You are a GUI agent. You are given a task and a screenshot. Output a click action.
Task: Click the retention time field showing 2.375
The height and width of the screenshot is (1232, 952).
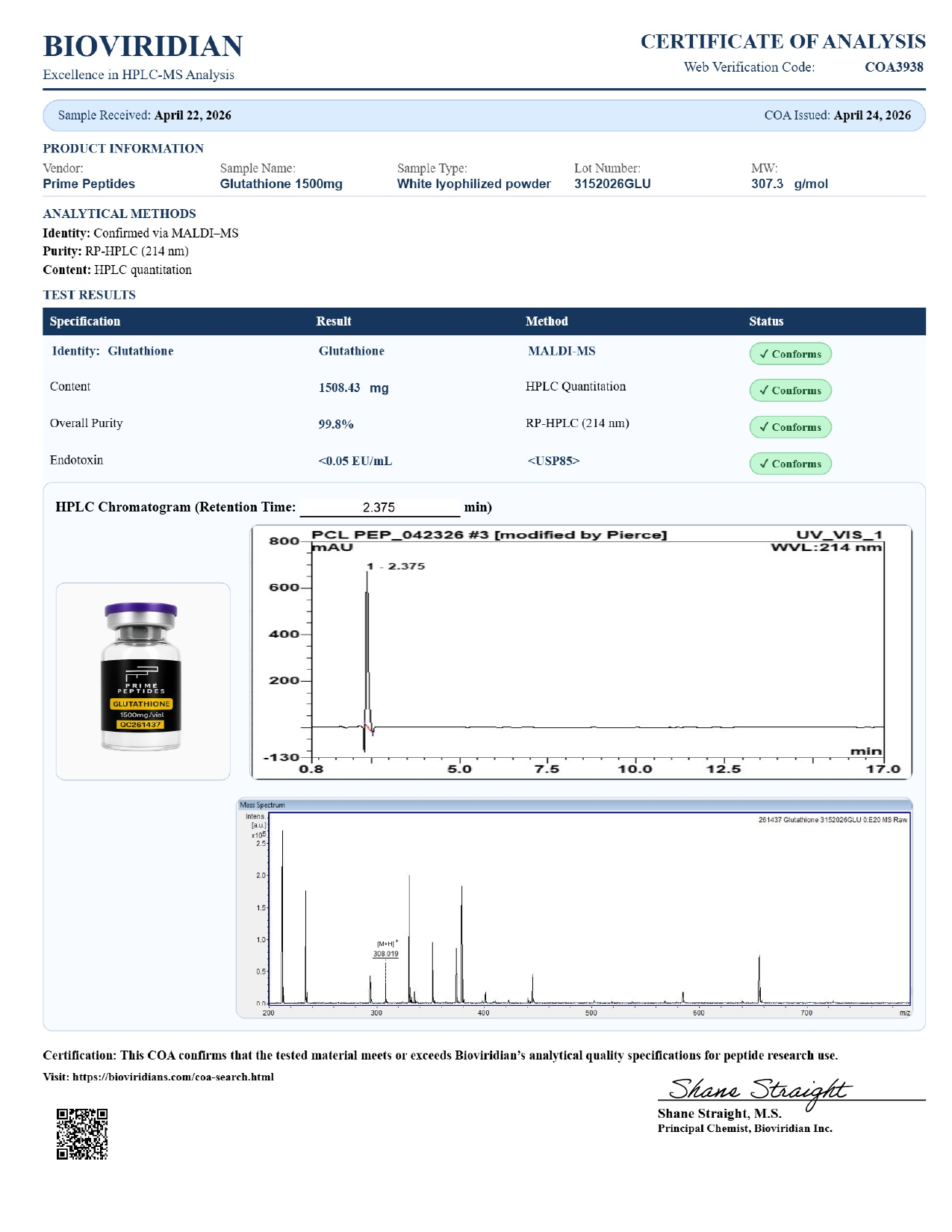[380, 508]
